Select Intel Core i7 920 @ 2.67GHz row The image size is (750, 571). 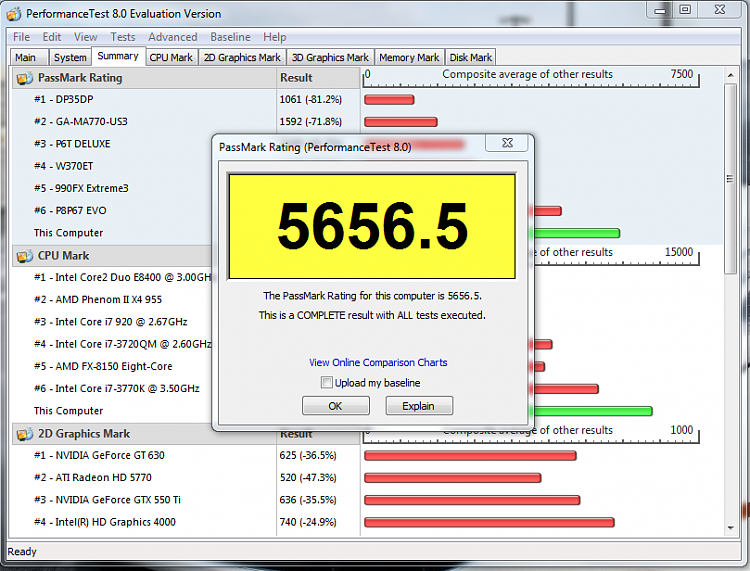pyautogui.click(x=112, y=322)
